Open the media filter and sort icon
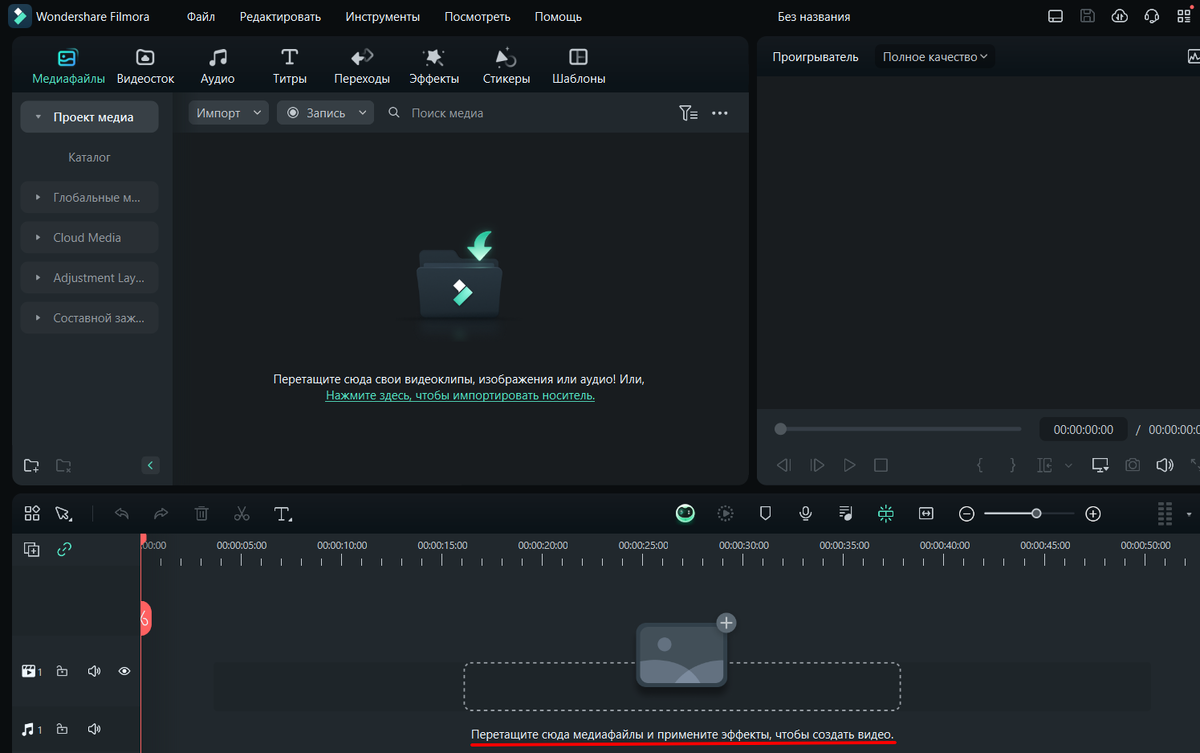The height and width of the screenshot is (753, 1200). [x=688, y=113]
